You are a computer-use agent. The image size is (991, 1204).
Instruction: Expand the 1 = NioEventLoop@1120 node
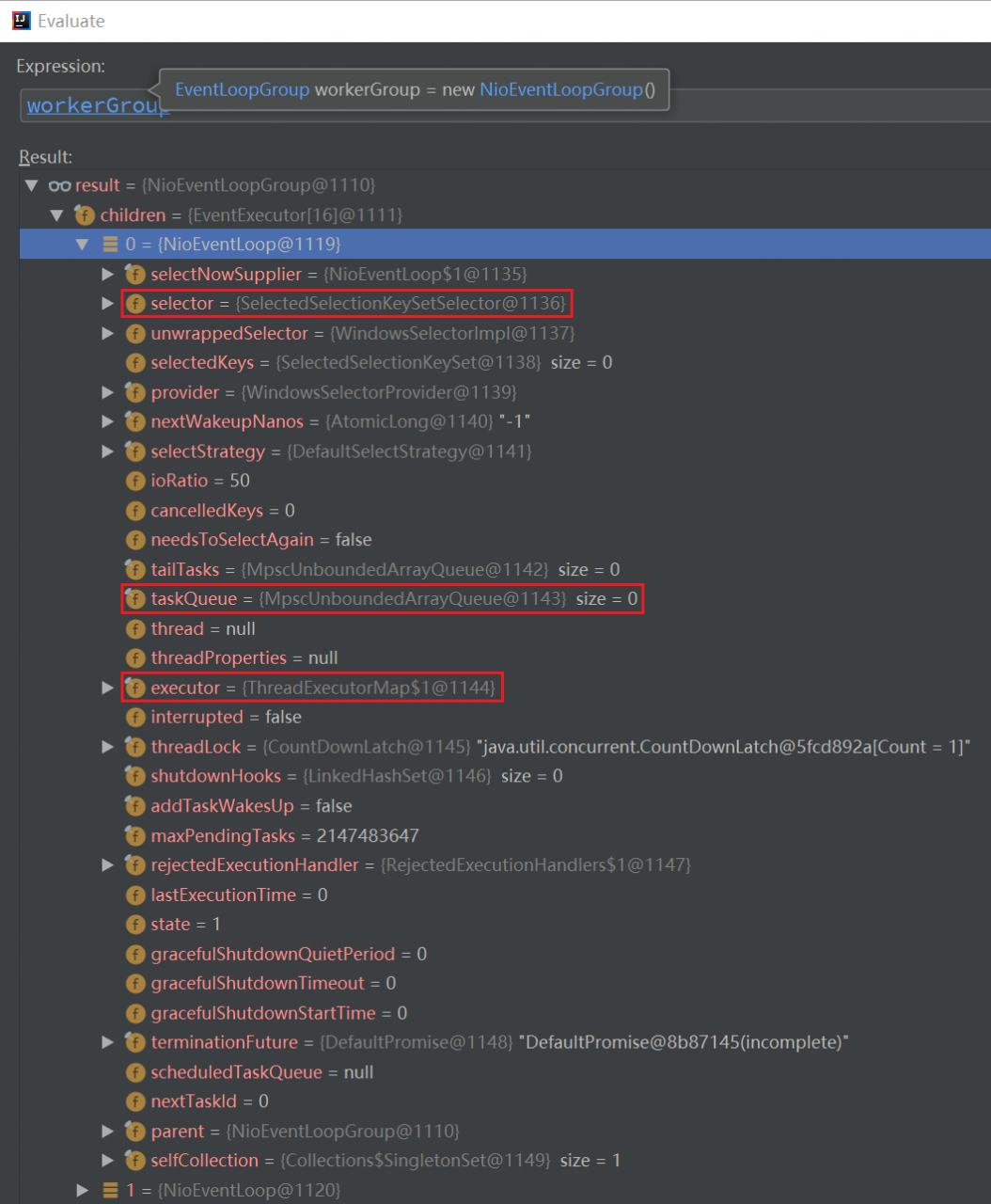(x=83, y=1191)
